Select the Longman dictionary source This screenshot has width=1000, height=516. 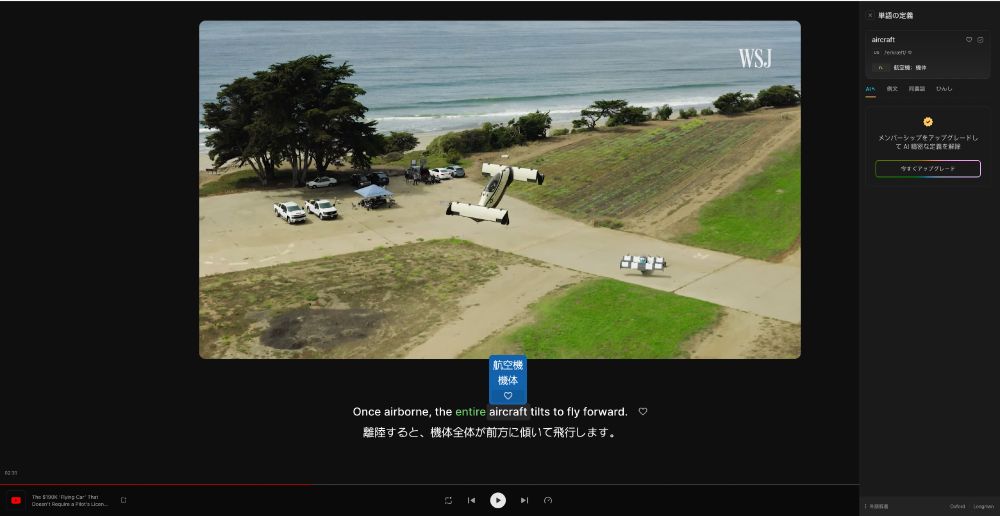pos(983,506)
